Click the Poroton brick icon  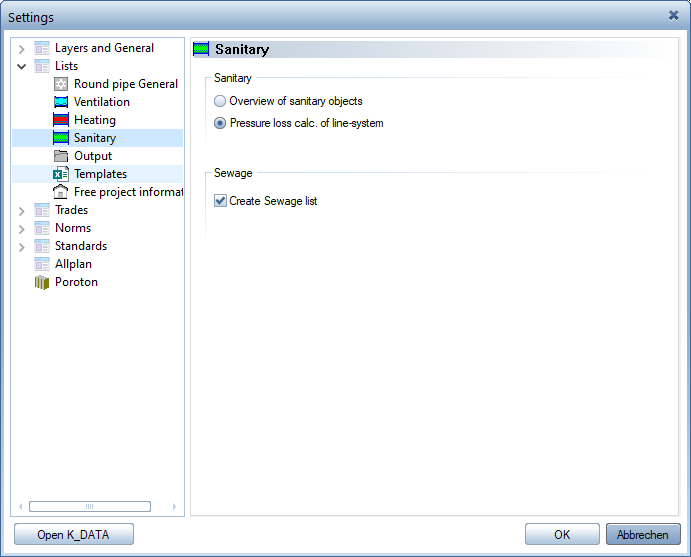tap(42, 282)
